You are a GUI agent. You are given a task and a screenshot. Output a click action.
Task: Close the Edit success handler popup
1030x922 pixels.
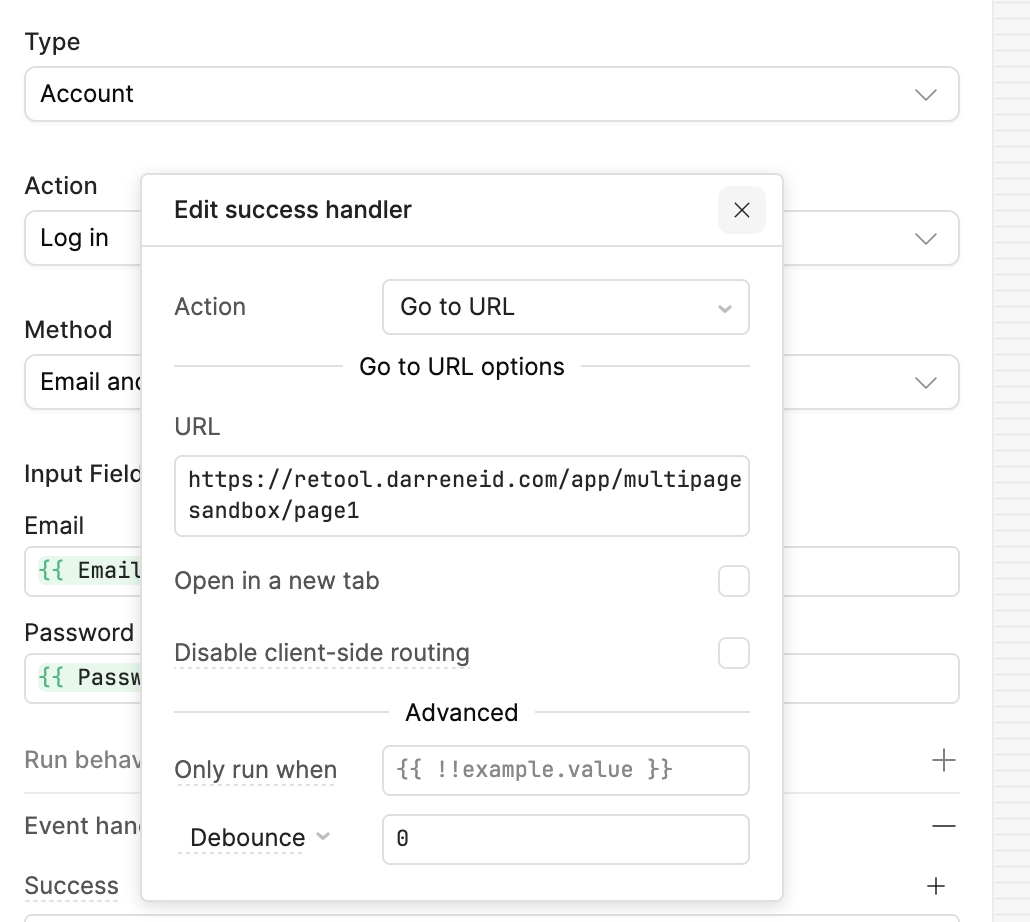741,210
